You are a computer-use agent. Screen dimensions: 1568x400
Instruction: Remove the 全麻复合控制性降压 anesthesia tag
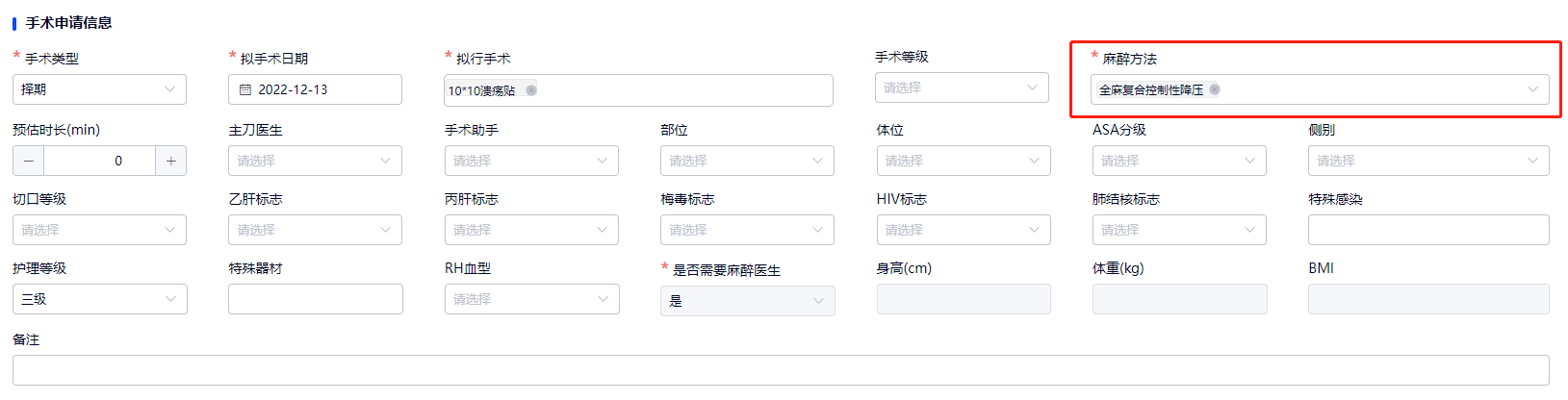tap(1215, 89)
